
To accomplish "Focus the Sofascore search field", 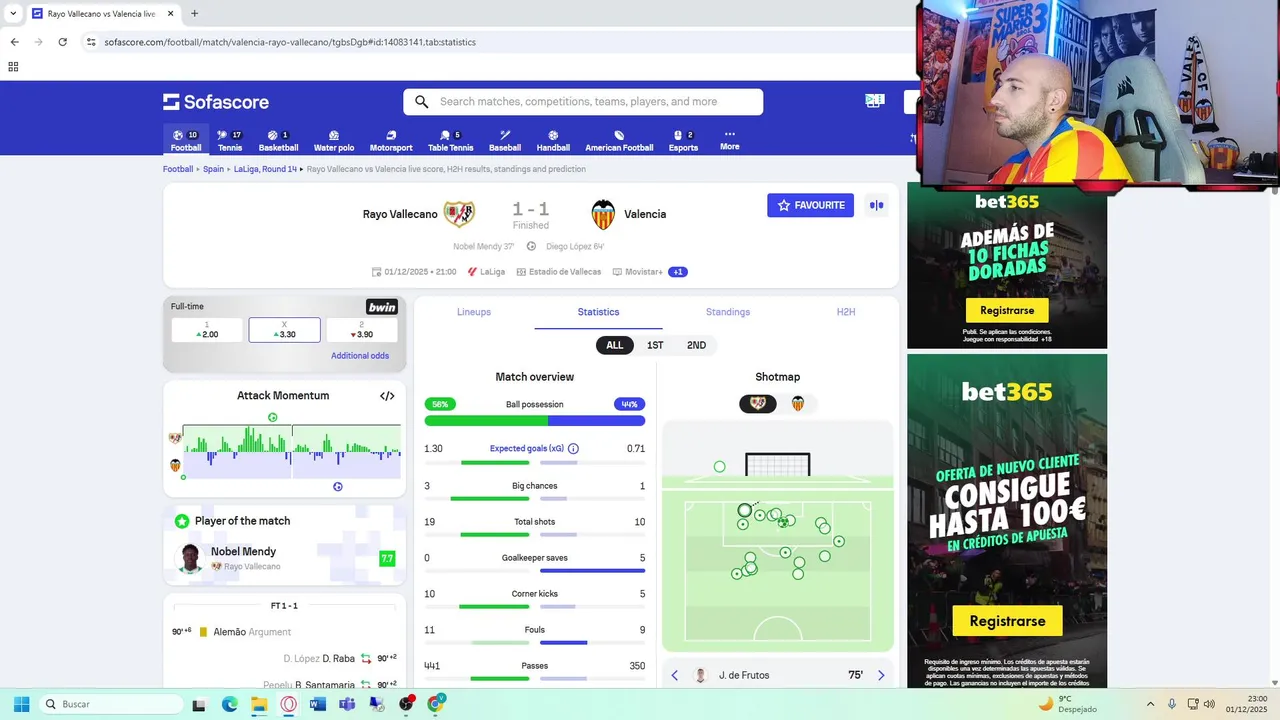I will pyautogui.click(x=583, y=102).
